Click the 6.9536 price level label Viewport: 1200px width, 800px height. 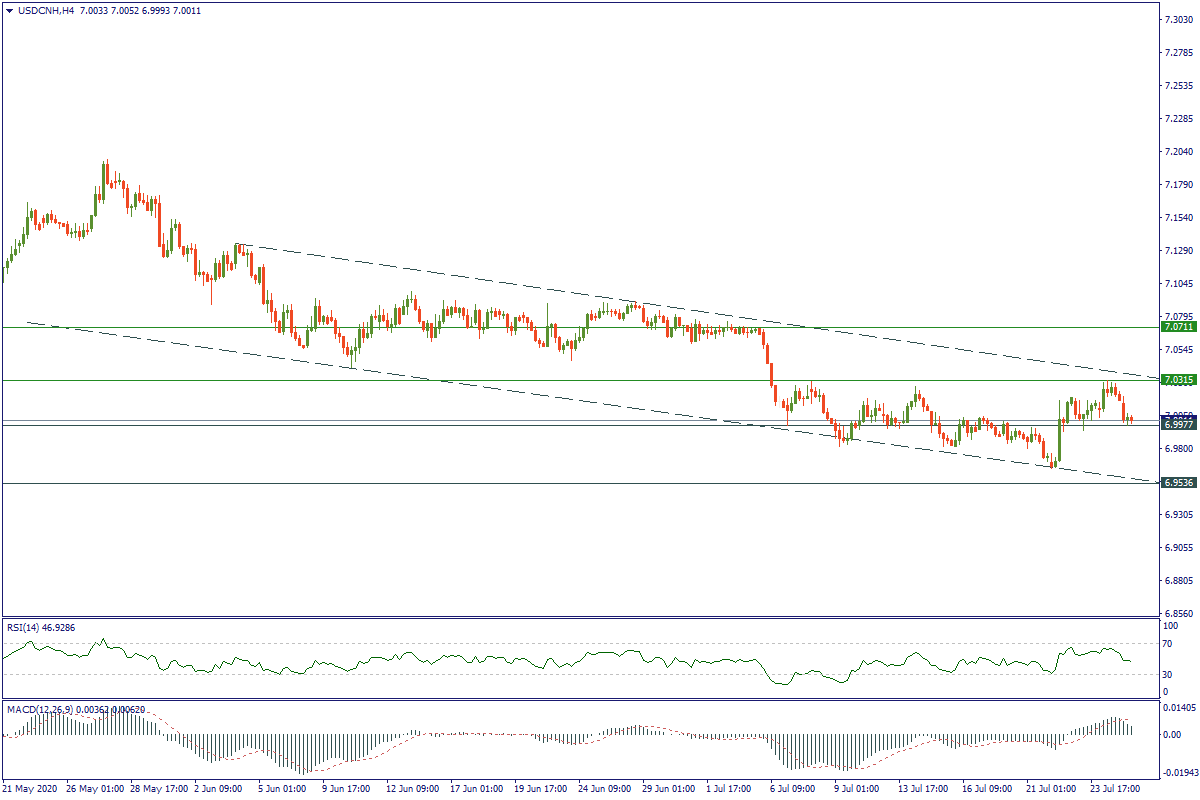point(1177,483)
